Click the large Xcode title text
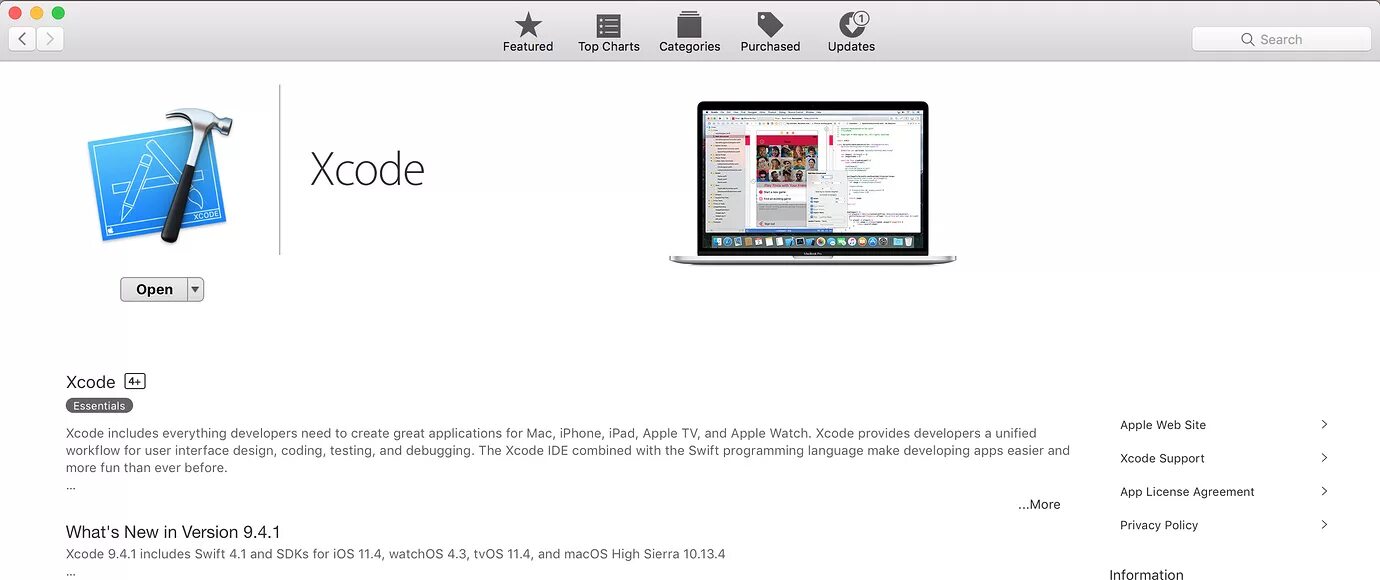This screenshot has height=580, width=1380. point(367,169)
